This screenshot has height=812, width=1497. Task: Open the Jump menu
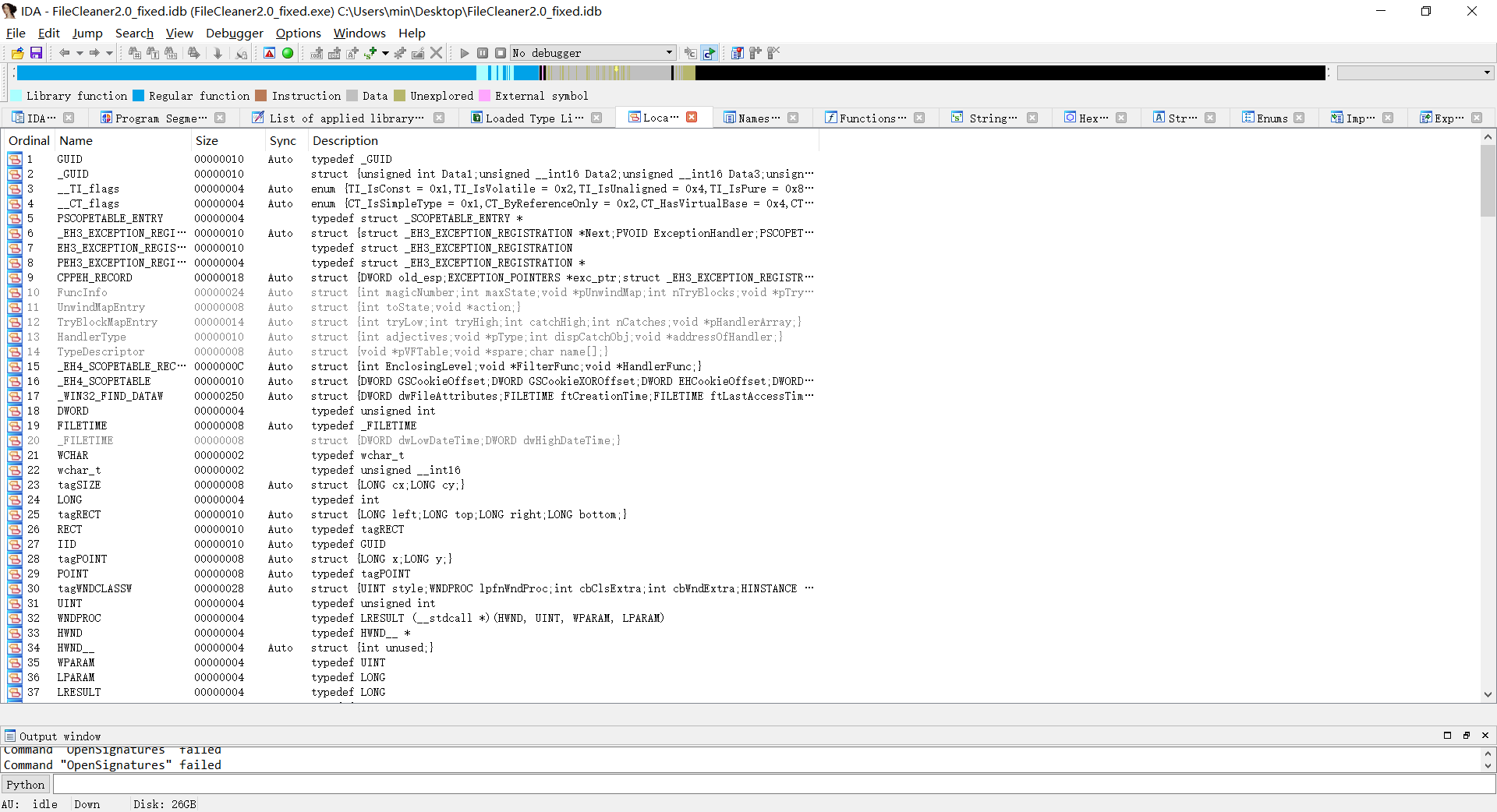coord(87,33)
